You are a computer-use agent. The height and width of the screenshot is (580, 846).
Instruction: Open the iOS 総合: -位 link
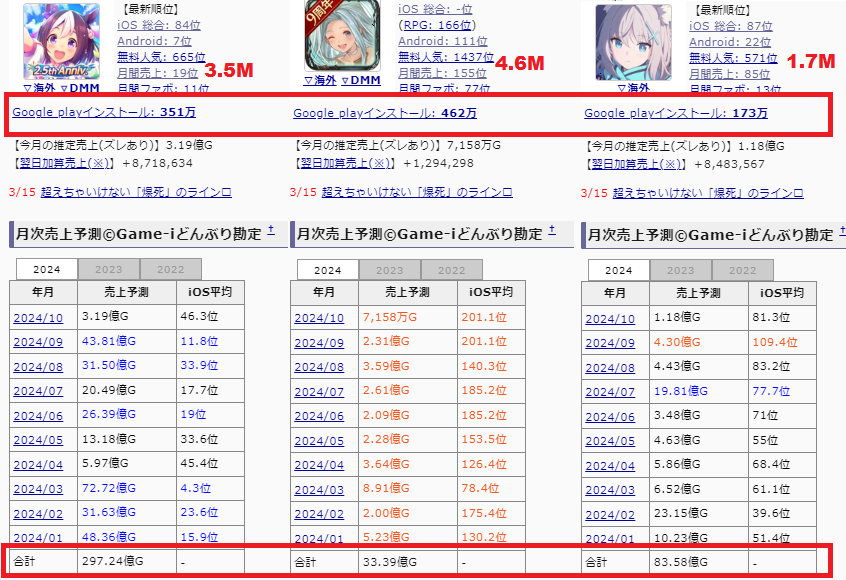point(435,9)
